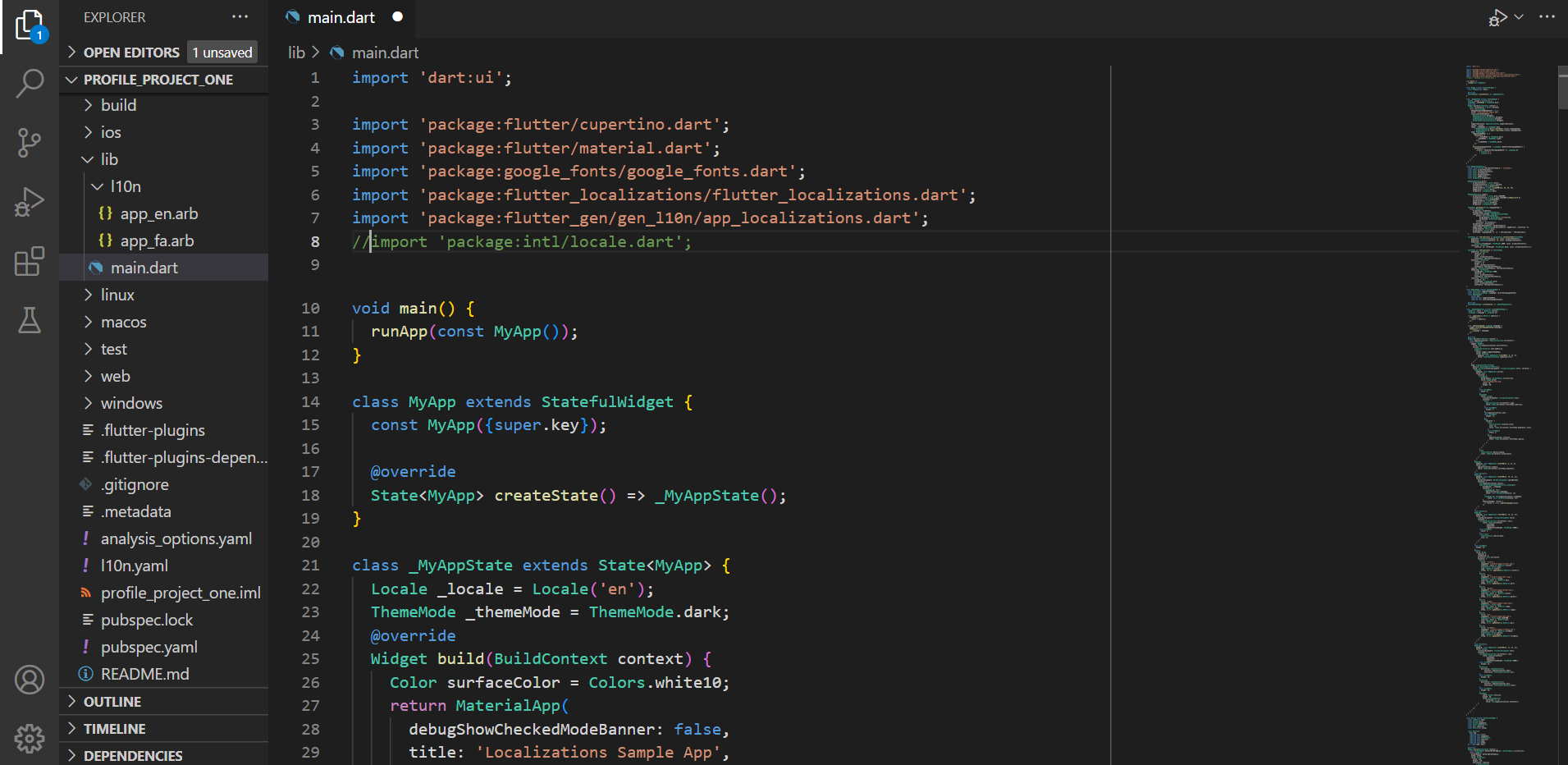The height and width of the screenshot is (765, 1568).
Task: Click the main.dart breadcrumb segment
Action: coord(385,53)
